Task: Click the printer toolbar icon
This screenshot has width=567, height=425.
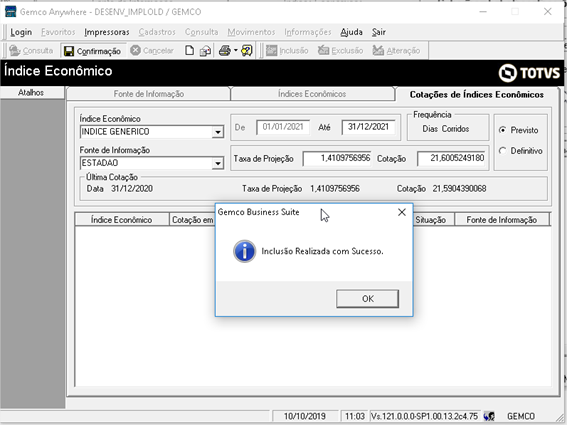Action: [225, 51]
